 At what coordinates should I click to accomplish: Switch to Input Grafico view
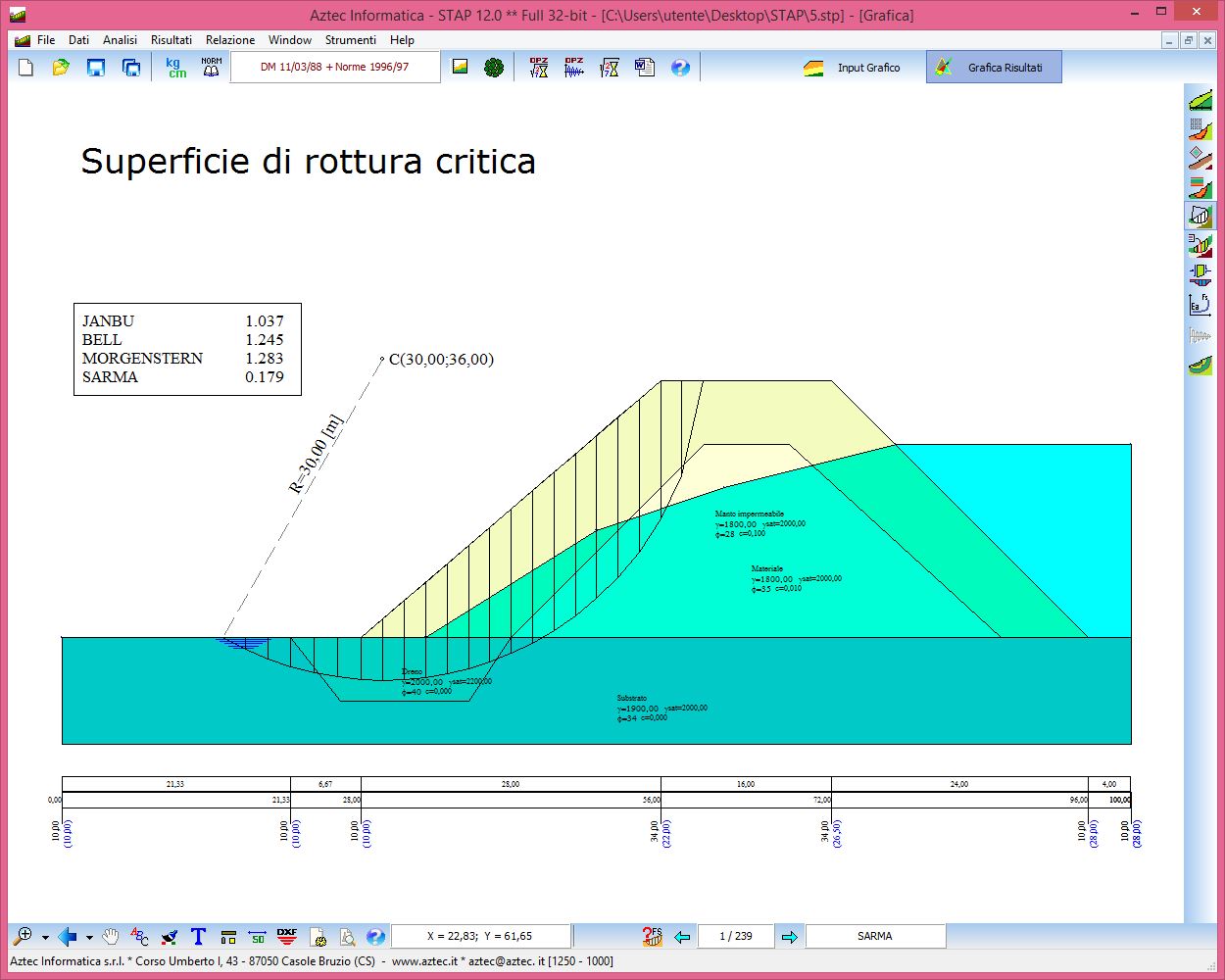pyautogui.click(x=854, y=68)
